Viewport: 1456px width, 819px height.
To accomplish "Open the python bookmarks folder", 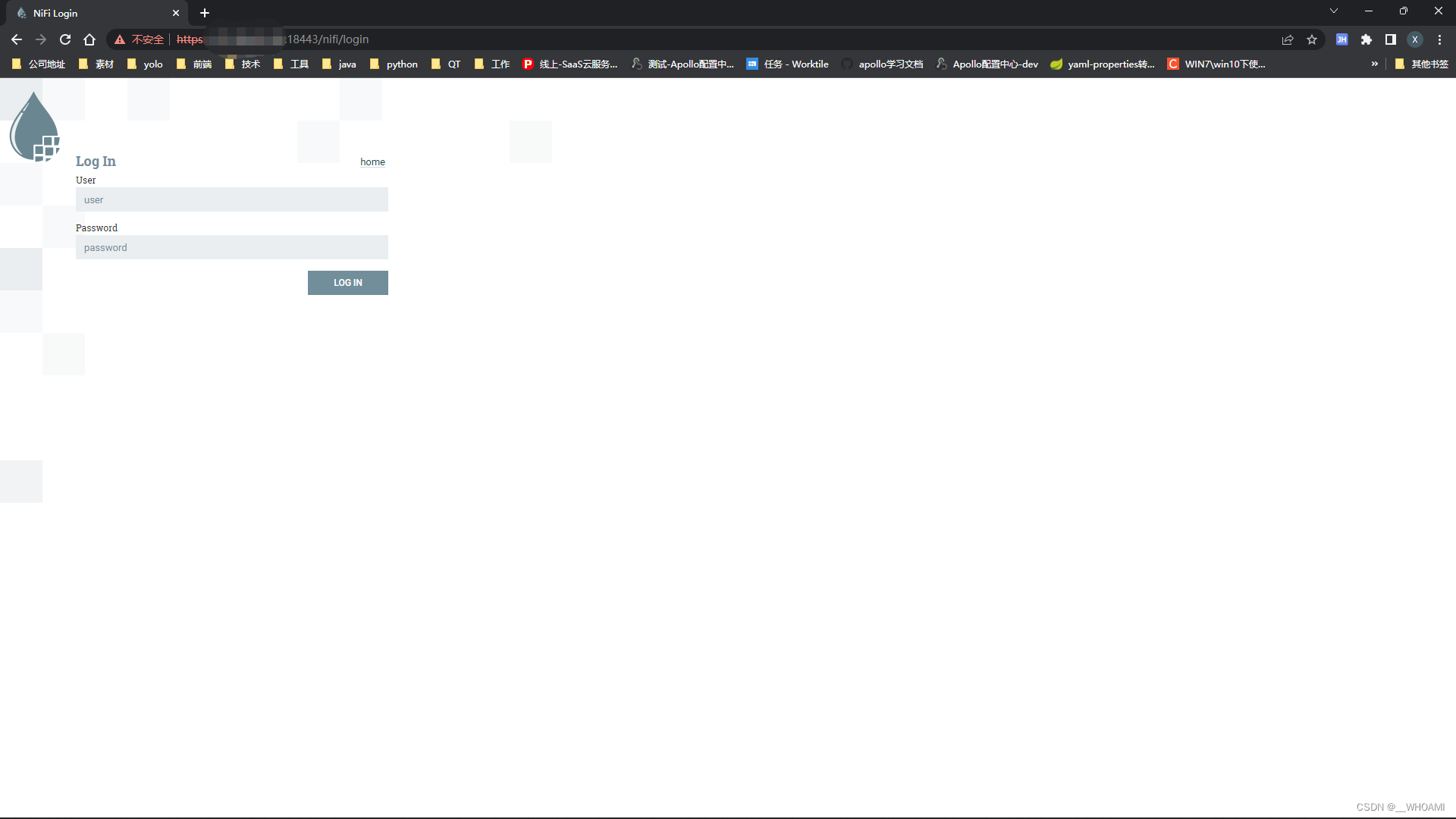I will 394,64.
